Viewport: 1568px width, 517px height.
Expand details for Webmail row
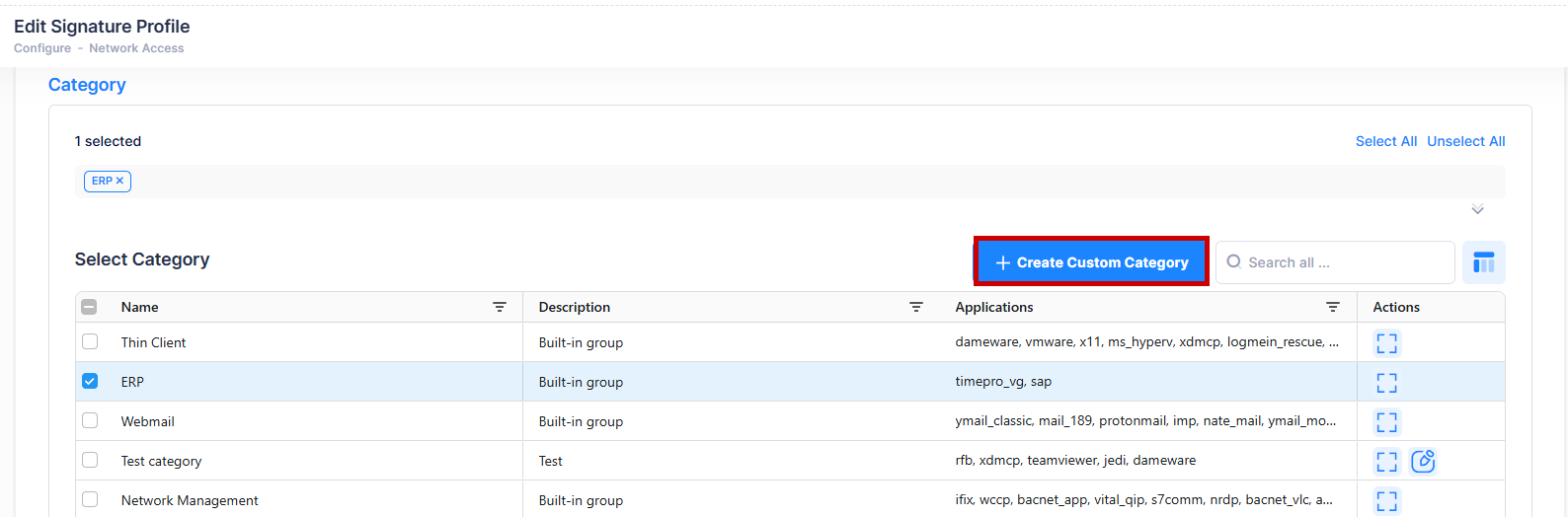tap(1386, 422)
